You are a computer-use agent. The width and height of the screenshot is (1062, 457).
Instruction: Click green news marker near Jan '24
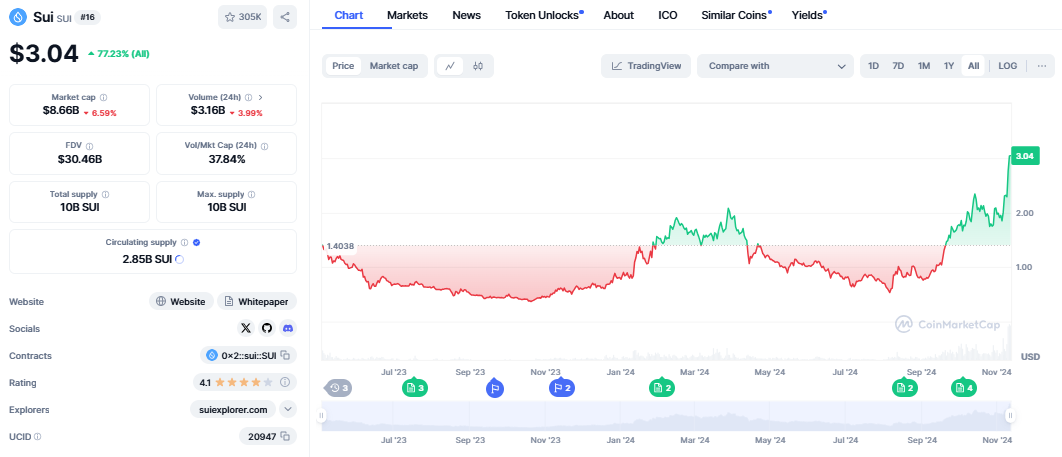pyautogui.click(x=662, y=388)
